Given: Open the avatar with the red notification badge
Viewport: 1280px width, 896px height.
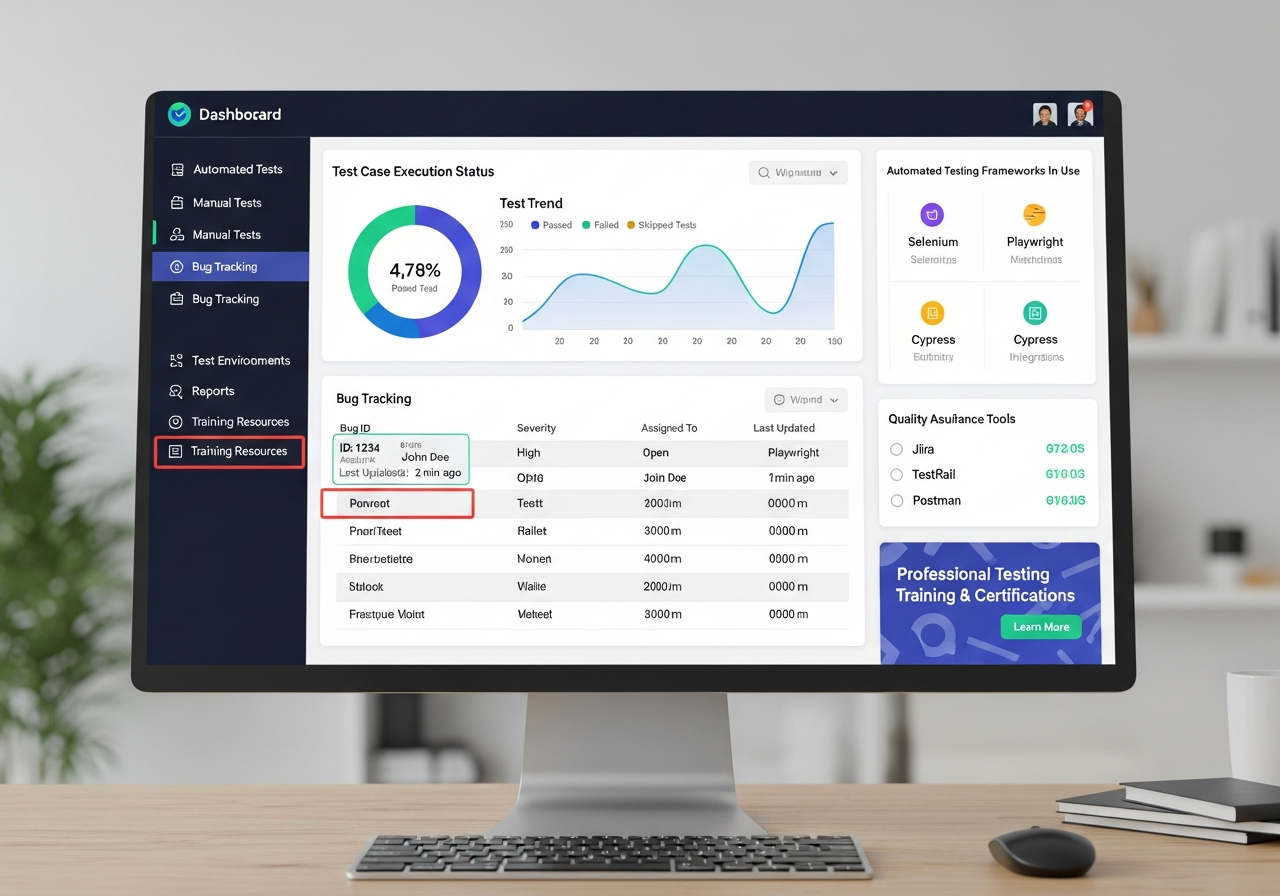Looking at the screenshot, I should click(x=1079, y=114).
